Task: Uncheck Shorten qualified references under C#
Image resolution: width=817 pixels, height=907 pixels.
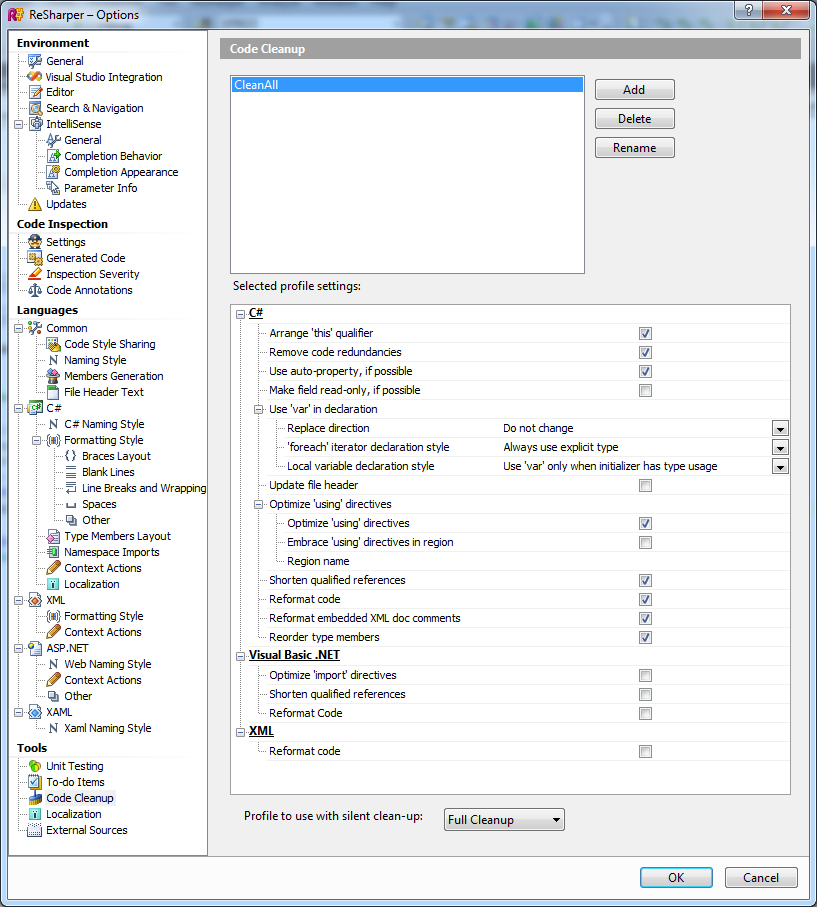Action: pyautogui.click(x=645, y=580)
